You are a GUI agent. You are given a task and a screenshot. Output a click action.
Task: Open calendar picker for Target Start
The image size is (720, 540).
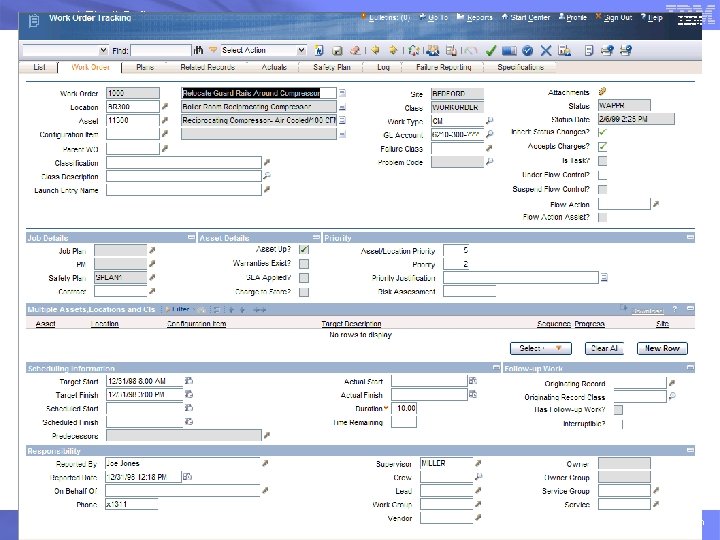tap(188, 381)
